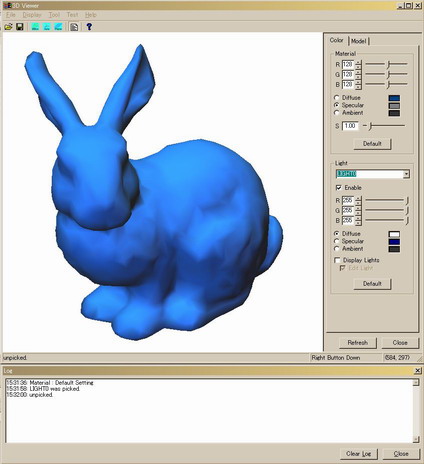Decrease the Material G value with down arrow
This screenshot has height=464, width=424.
[x=358, y=77]
